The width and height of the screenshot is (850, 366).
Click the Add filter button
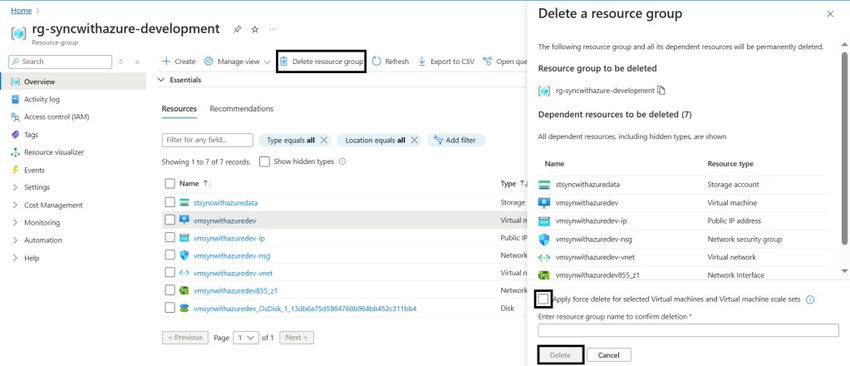[456, 140]
